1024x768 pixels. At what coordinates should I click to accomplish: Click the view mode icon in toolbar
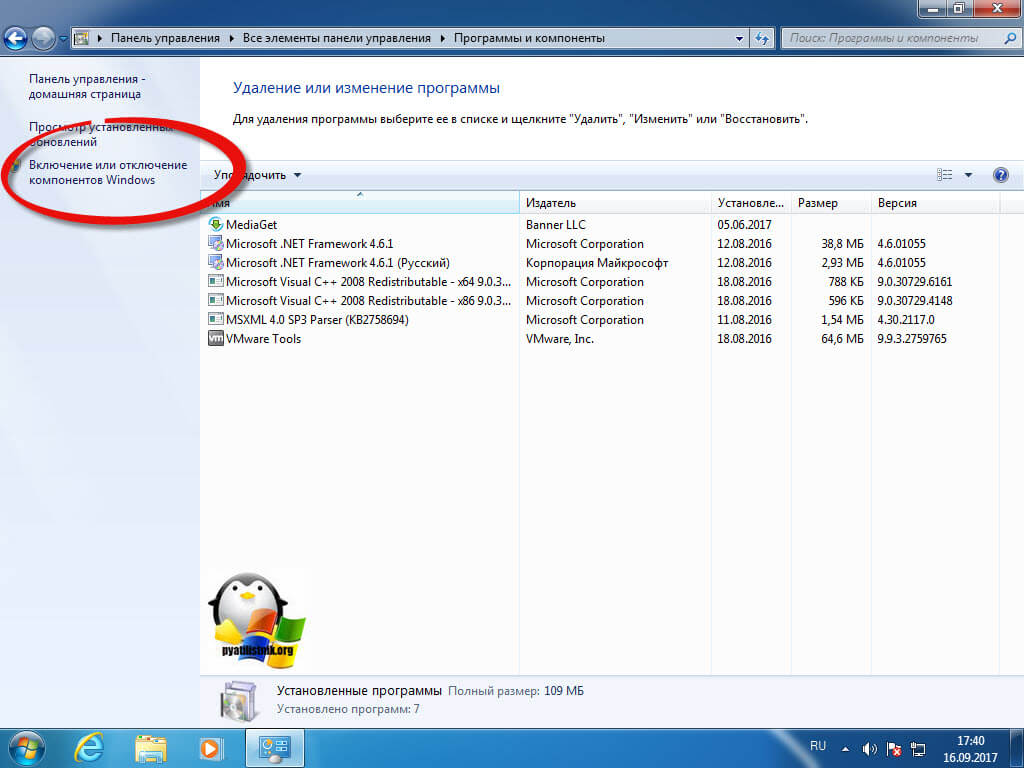coord(945,175)
